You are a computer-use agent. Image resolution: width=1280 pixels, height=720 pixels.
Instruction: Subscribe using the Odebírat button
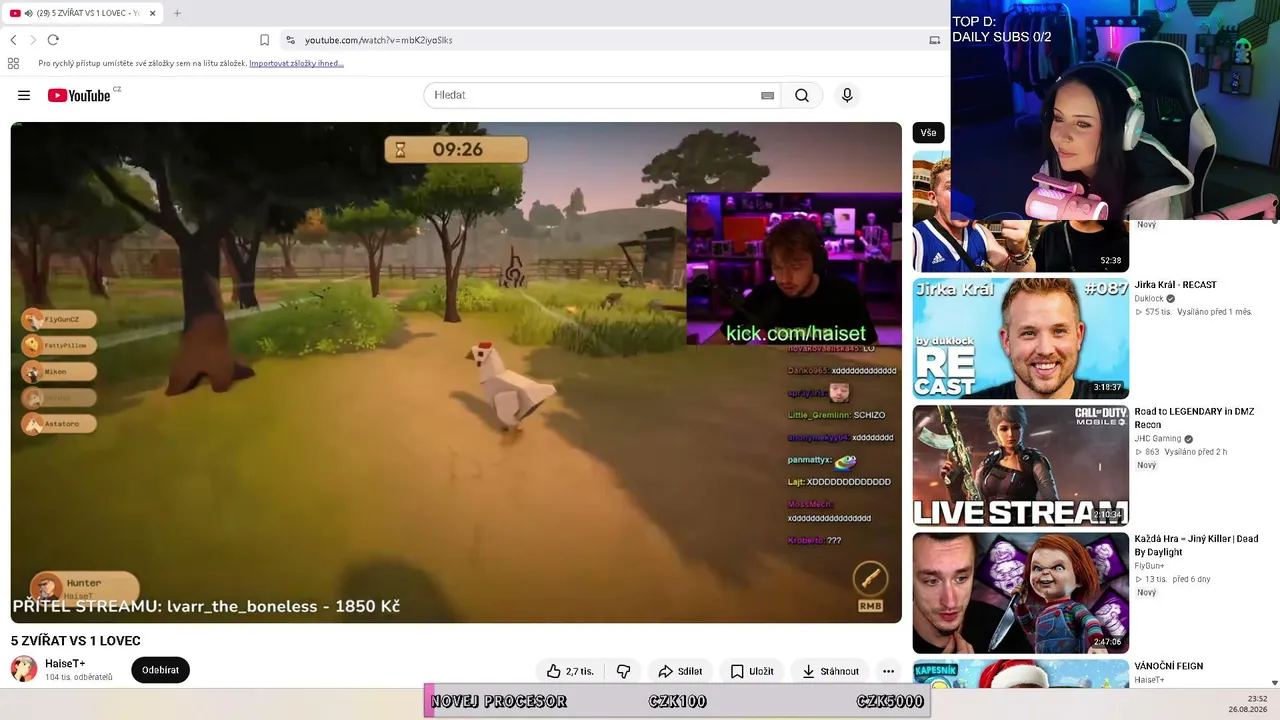tap(160, 670)
